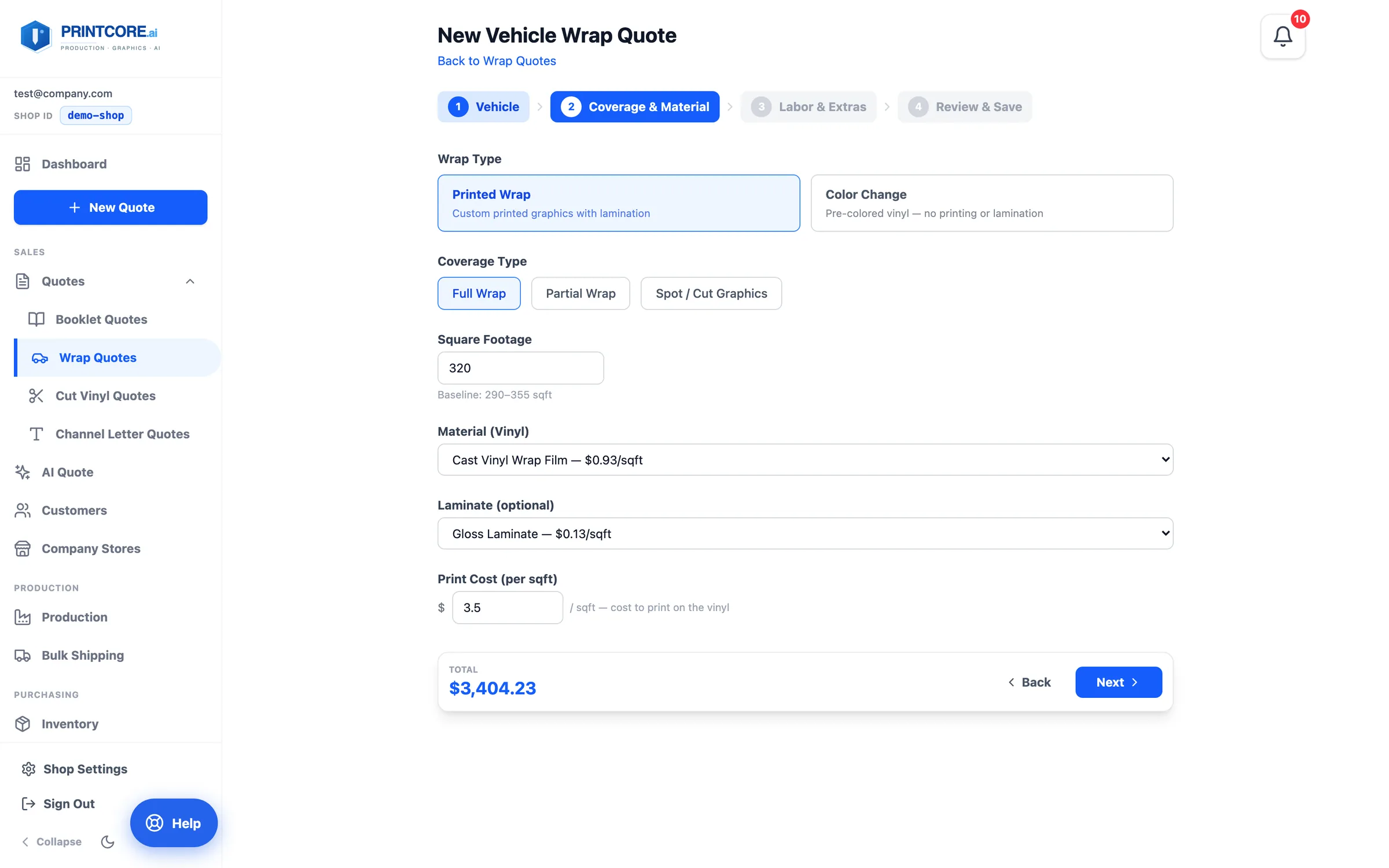Click the PrintCore.ai logo
The width and height of the screenshot is (1389, 868).
click(89, 36)
